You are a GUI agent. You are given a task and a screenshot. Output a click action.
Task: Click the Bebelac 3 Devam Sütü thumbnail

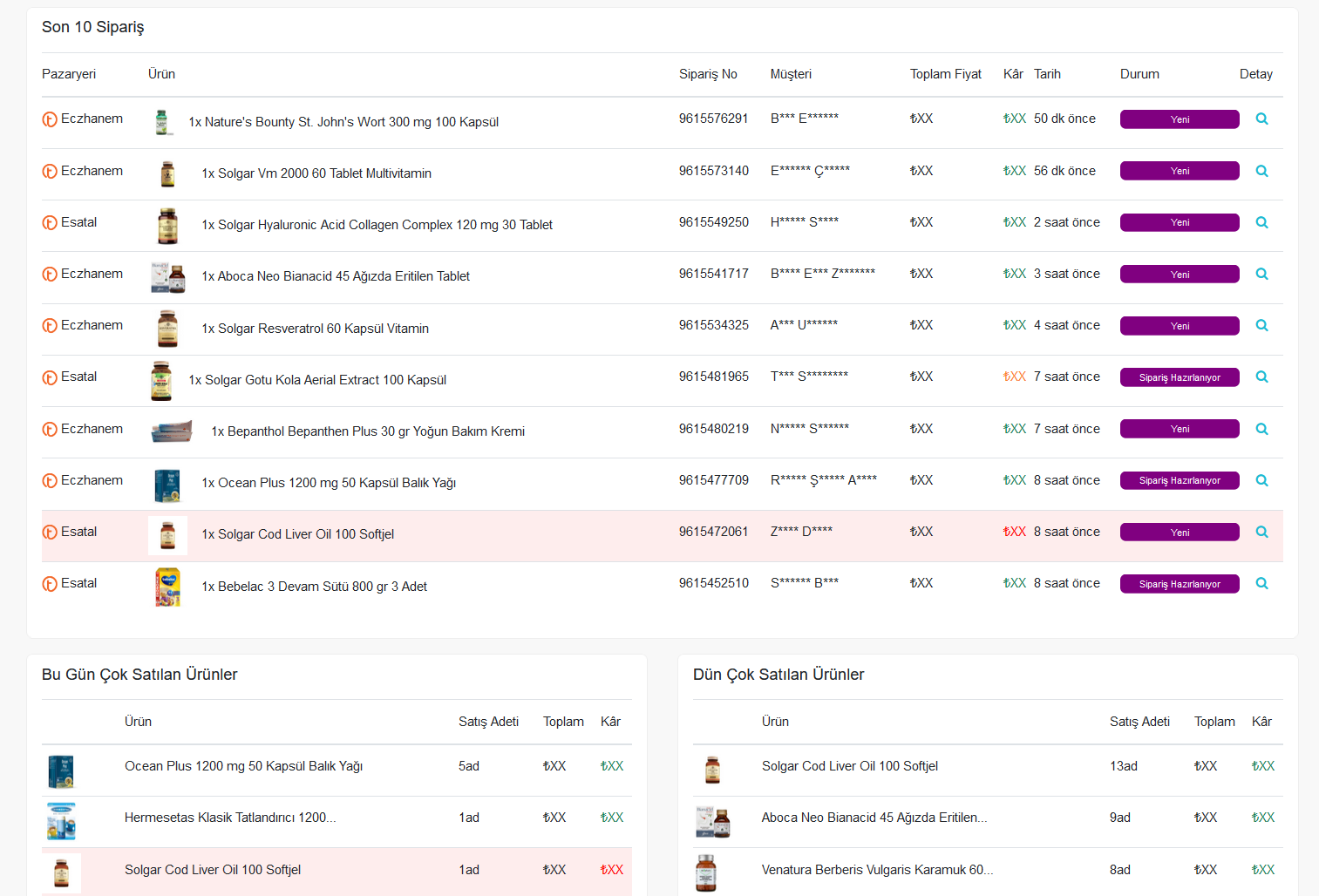coord(167,587)
